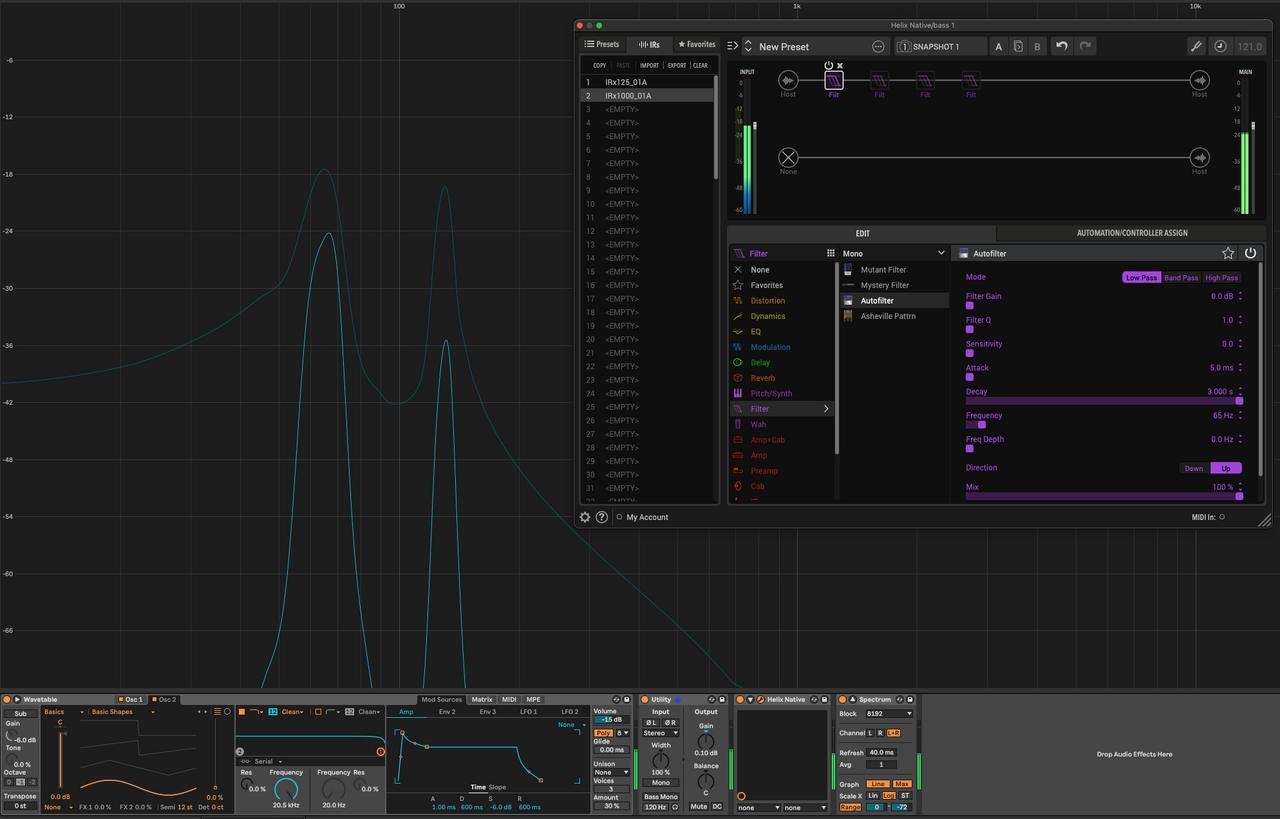Open the Wavetable poly voices count dropdown
This screenshot has height=819, width=1280.
point(624,733)
